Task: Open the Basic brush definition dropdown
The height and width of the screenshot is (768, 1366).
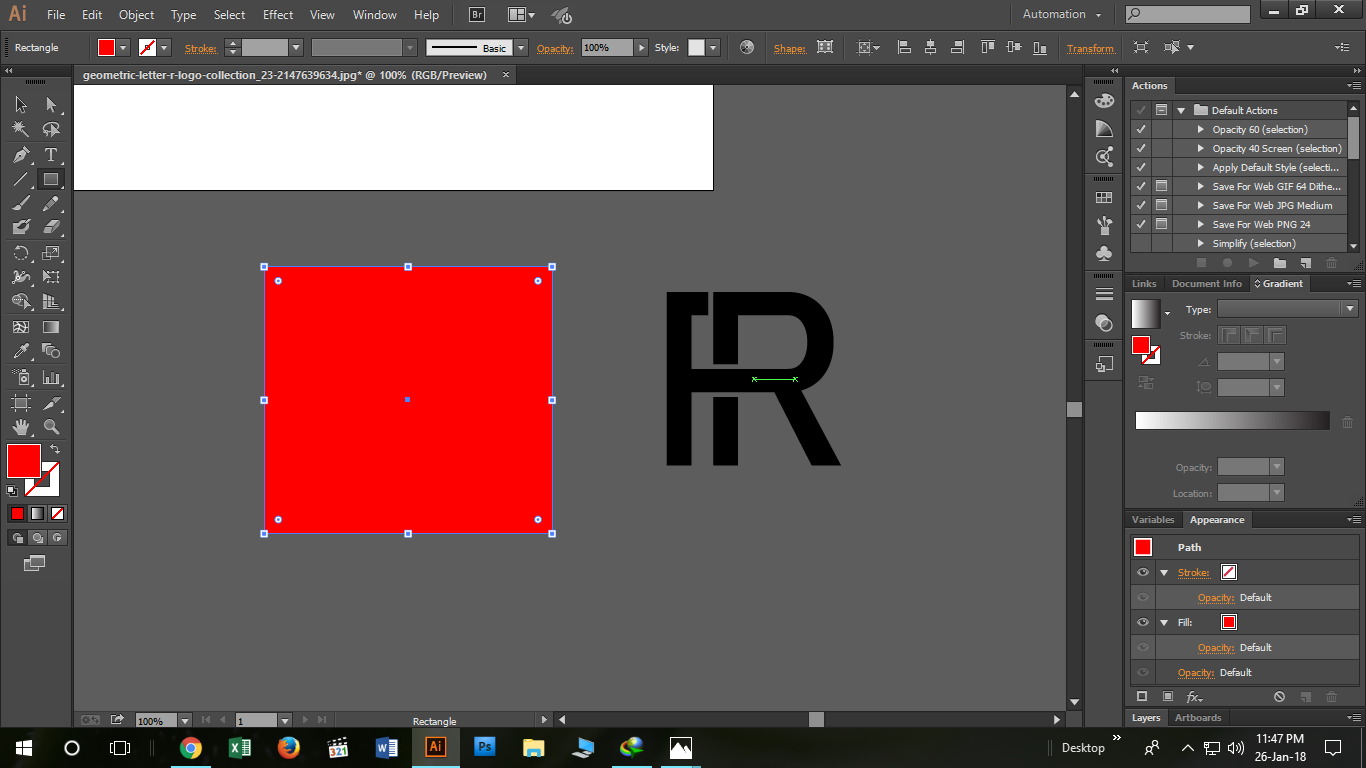Action: [521, 47]
